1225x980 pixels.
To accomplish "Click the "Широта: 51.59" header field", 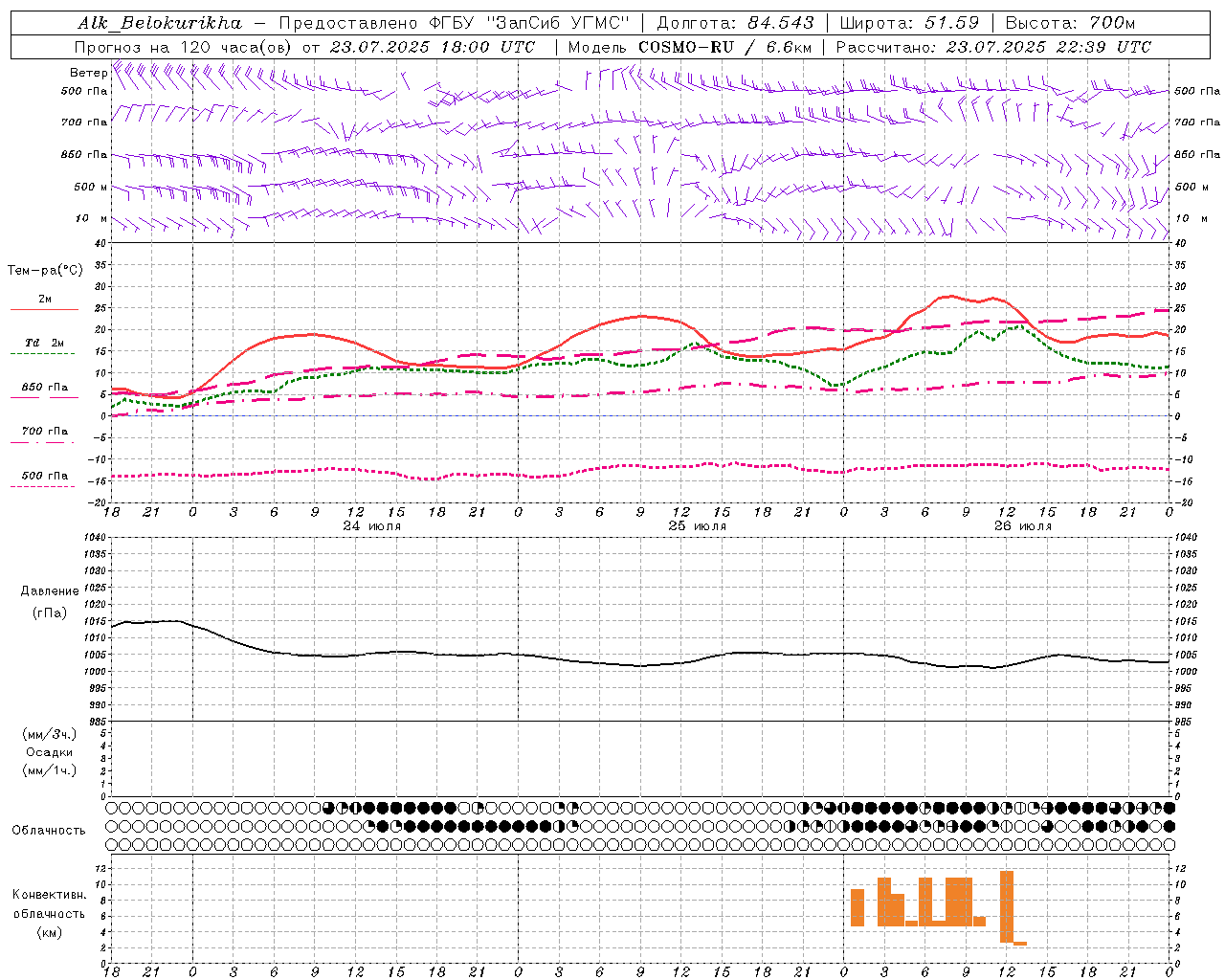I will pos(908,23).
